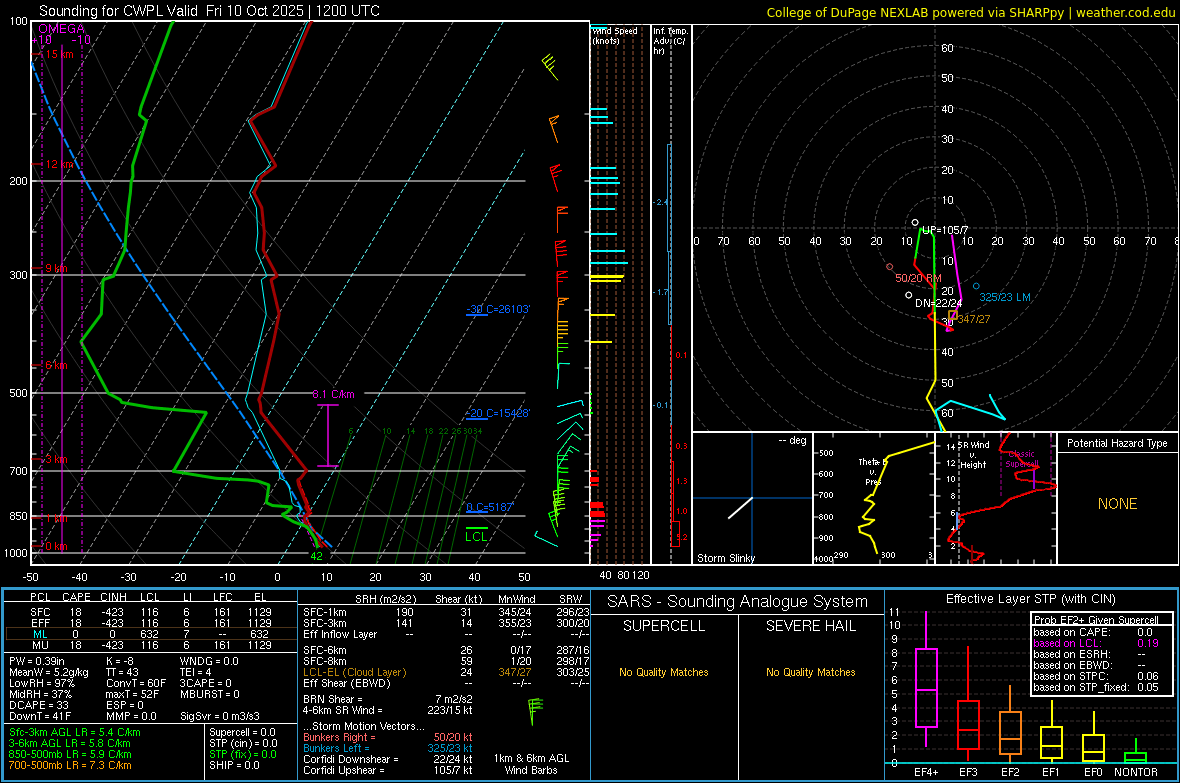
Task: Click the SigSvr = 0 m3/s3 value
Action: (220, 716)
